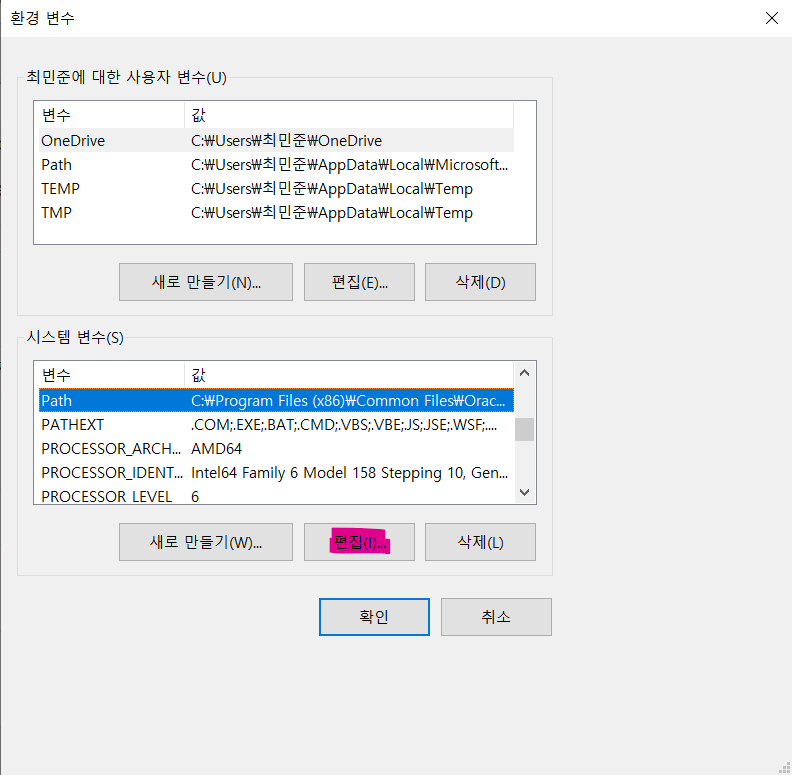Click 값 column header in user variables list
This screenshot has width=792, height=775.
[349, 115]
